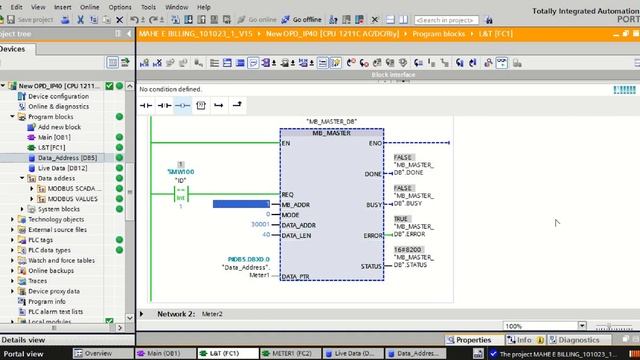Open the Properties tab
The height and width of the screenshot is (360, 640).
[x=474, y=340]
